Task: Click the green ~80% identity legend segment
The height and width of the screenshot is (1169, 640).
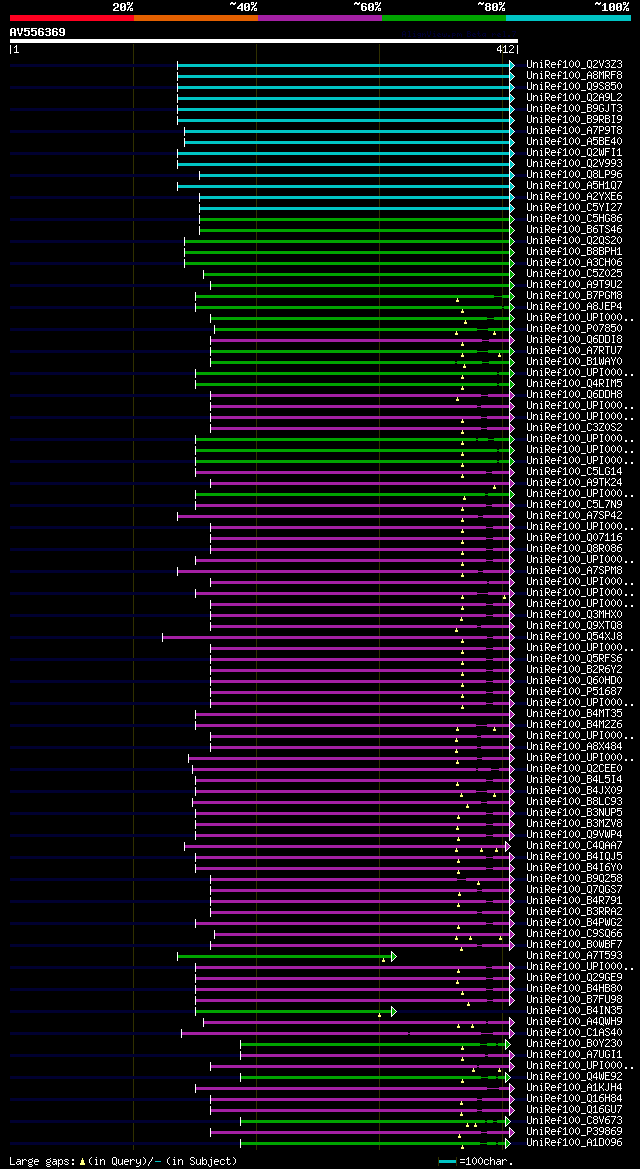Action: [444, 18]
